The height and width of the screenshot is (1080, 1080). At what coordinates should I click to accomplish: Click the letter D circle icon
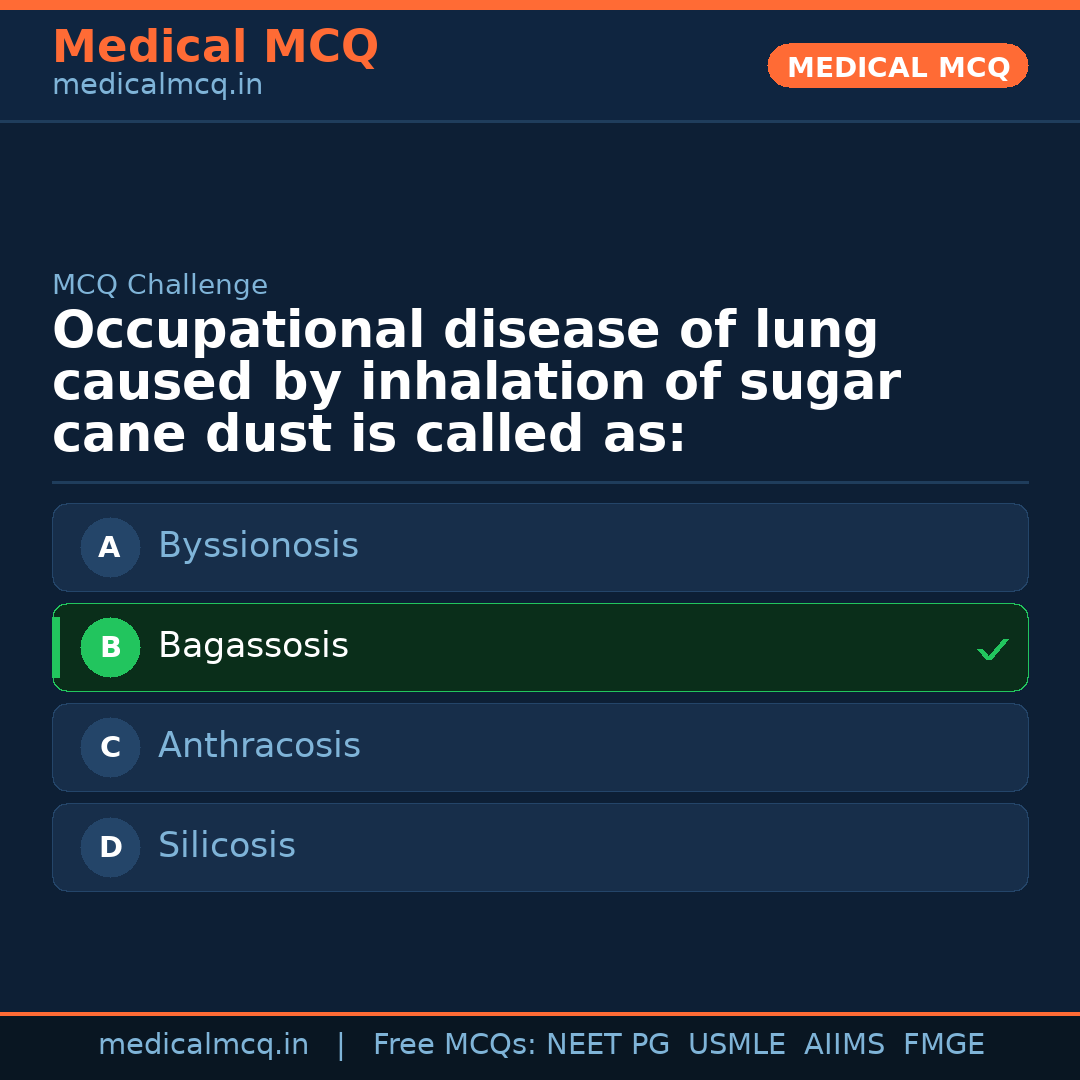(x=110, y=847)
